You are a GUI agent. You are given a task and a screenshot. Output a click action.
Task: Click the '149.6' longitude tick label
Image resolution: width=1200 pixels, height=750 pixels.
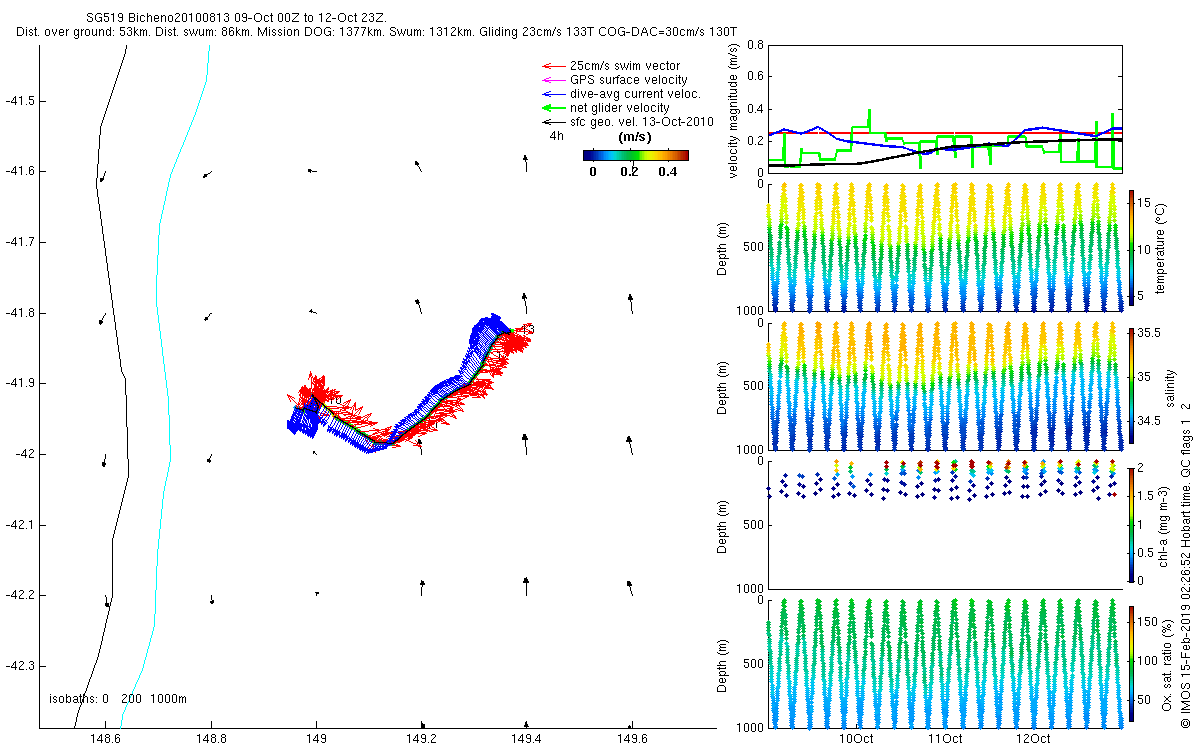point(630,739)
